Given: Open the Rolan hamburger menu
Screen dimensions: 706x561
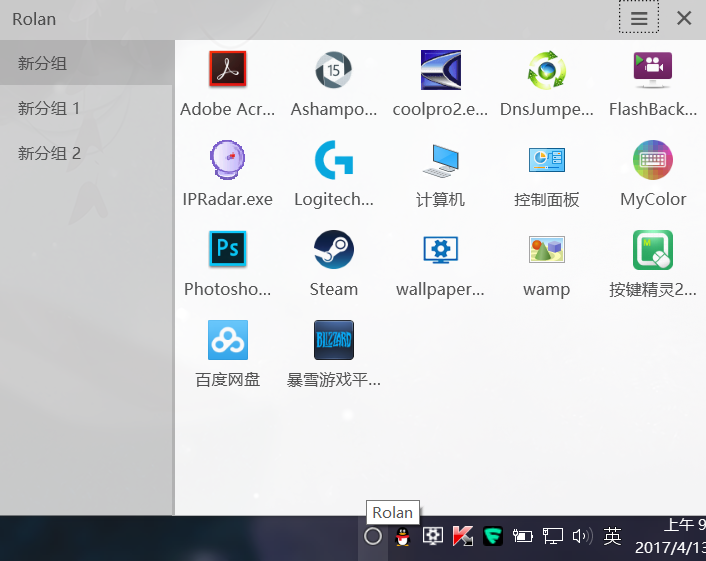Looking at the screenshot, I should [x=639, y=18].
